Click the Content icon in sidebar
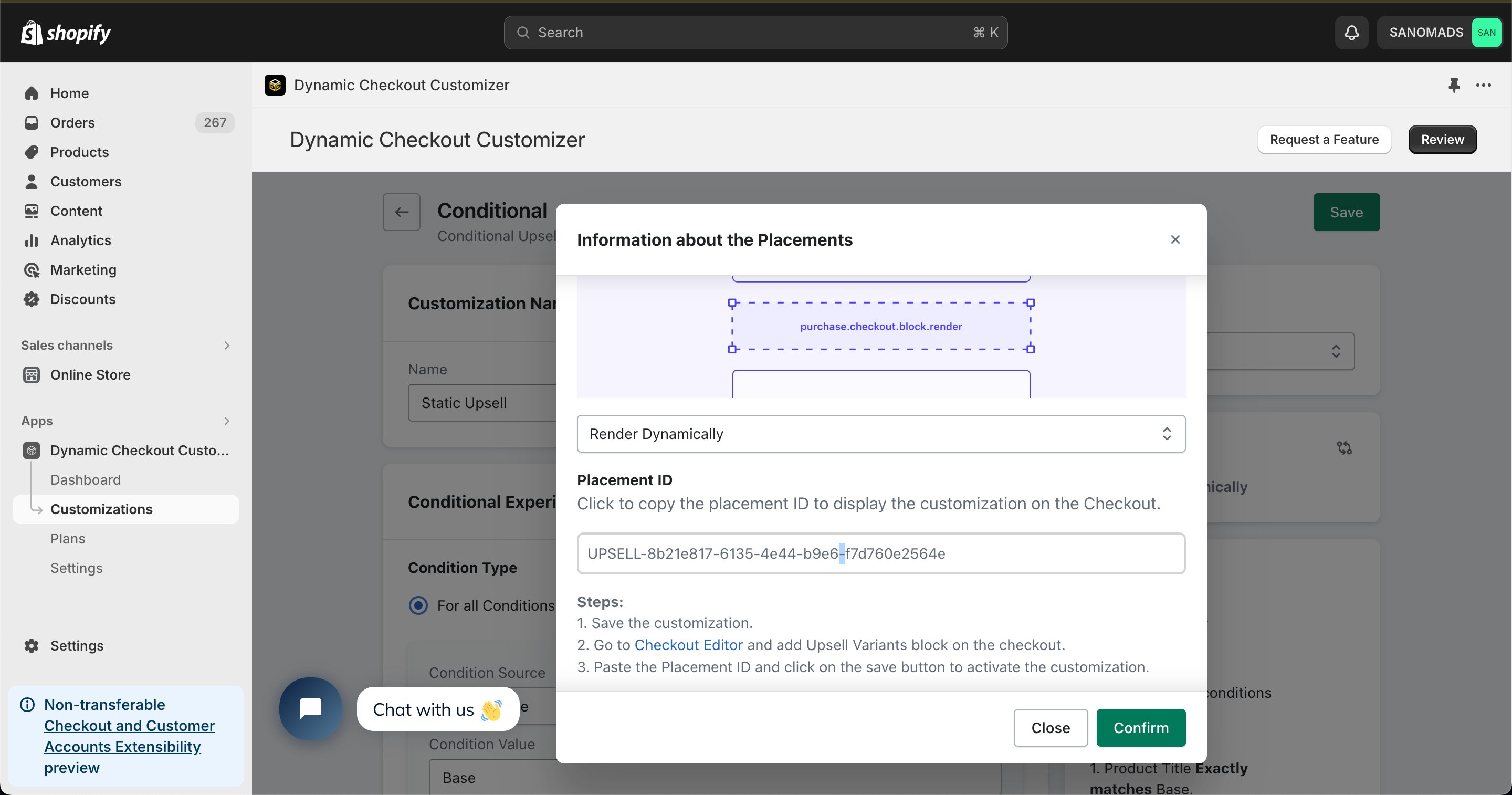This screenshot has width=1512, height=795. (x=31, y=211)
